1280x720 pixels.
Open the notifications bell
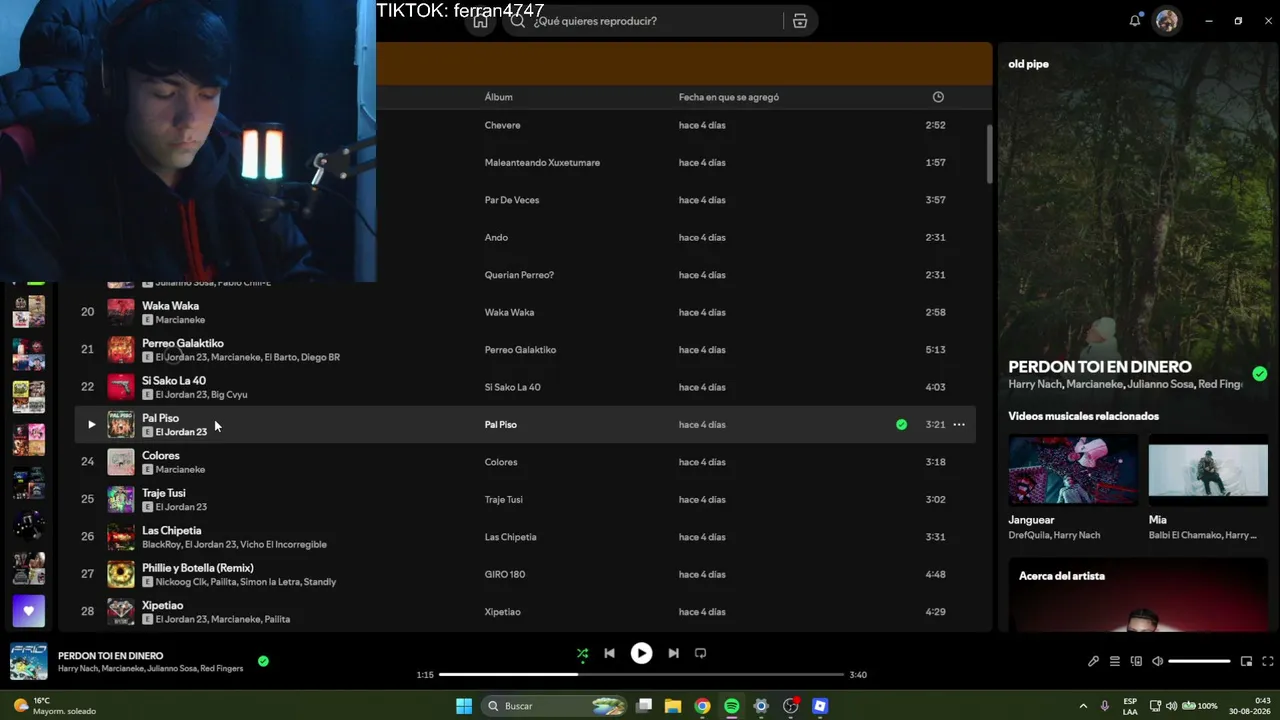pyautogui.click(x=1135, y=21)
